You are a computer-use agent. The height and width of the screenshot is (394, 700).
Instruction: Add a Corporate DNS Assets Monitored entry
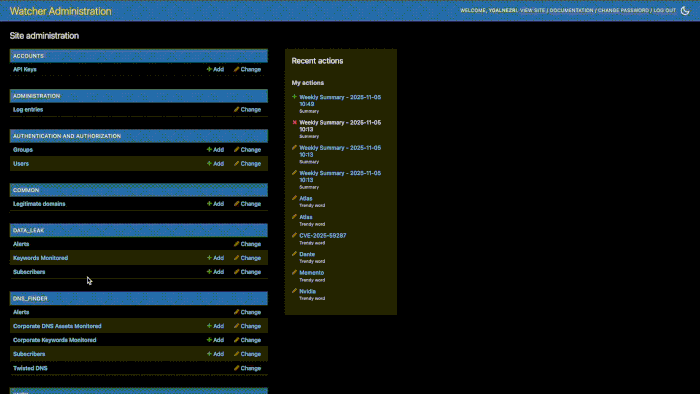[x=215, y=326]
